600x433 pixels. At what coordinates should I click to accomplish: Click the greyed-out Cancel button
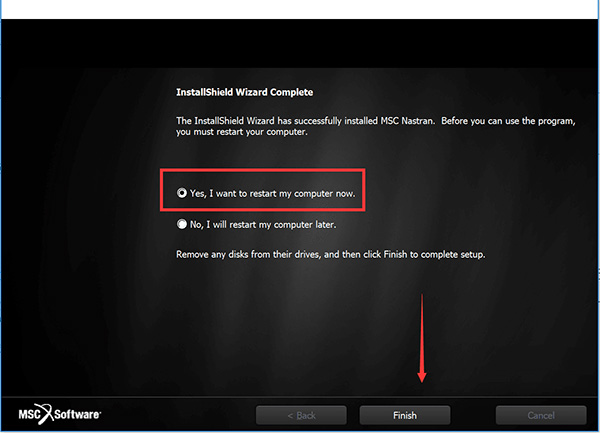tap(541, 415)
